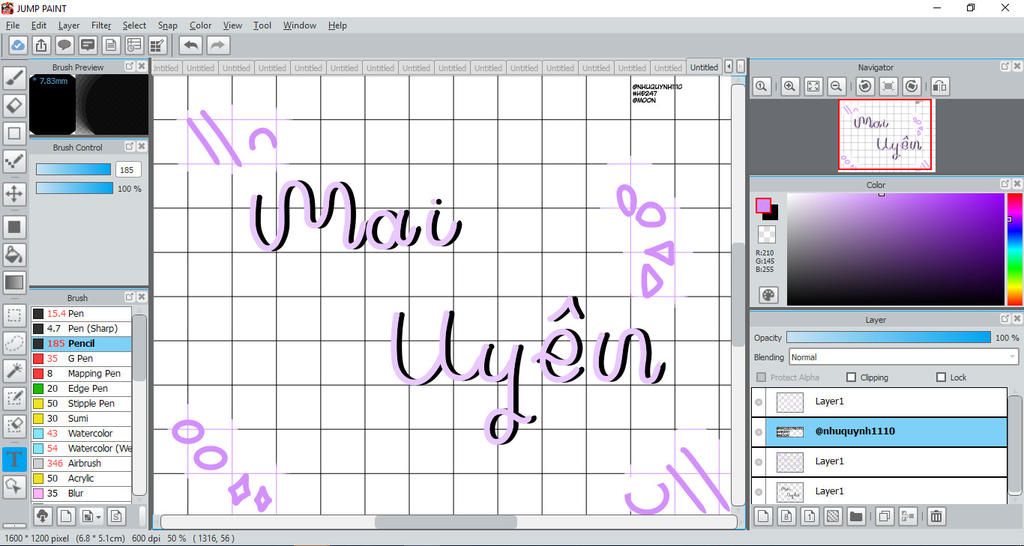Toggle visibility of the layer below @nhuquynh1110
Screen dimensions: 1024x546
758,462
